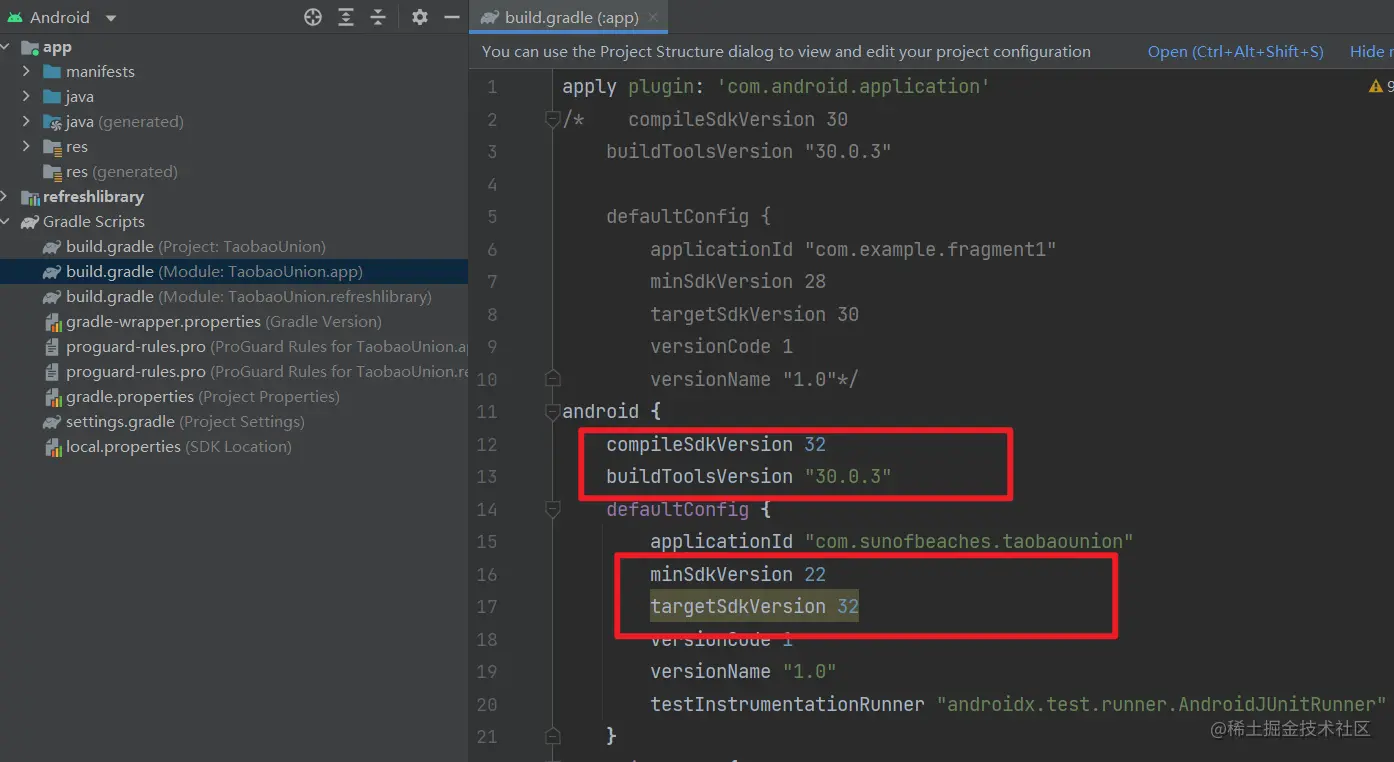The image size is (1394, 762).
Task: Select the app module folder icon
Action: click(x=30, y=47)
